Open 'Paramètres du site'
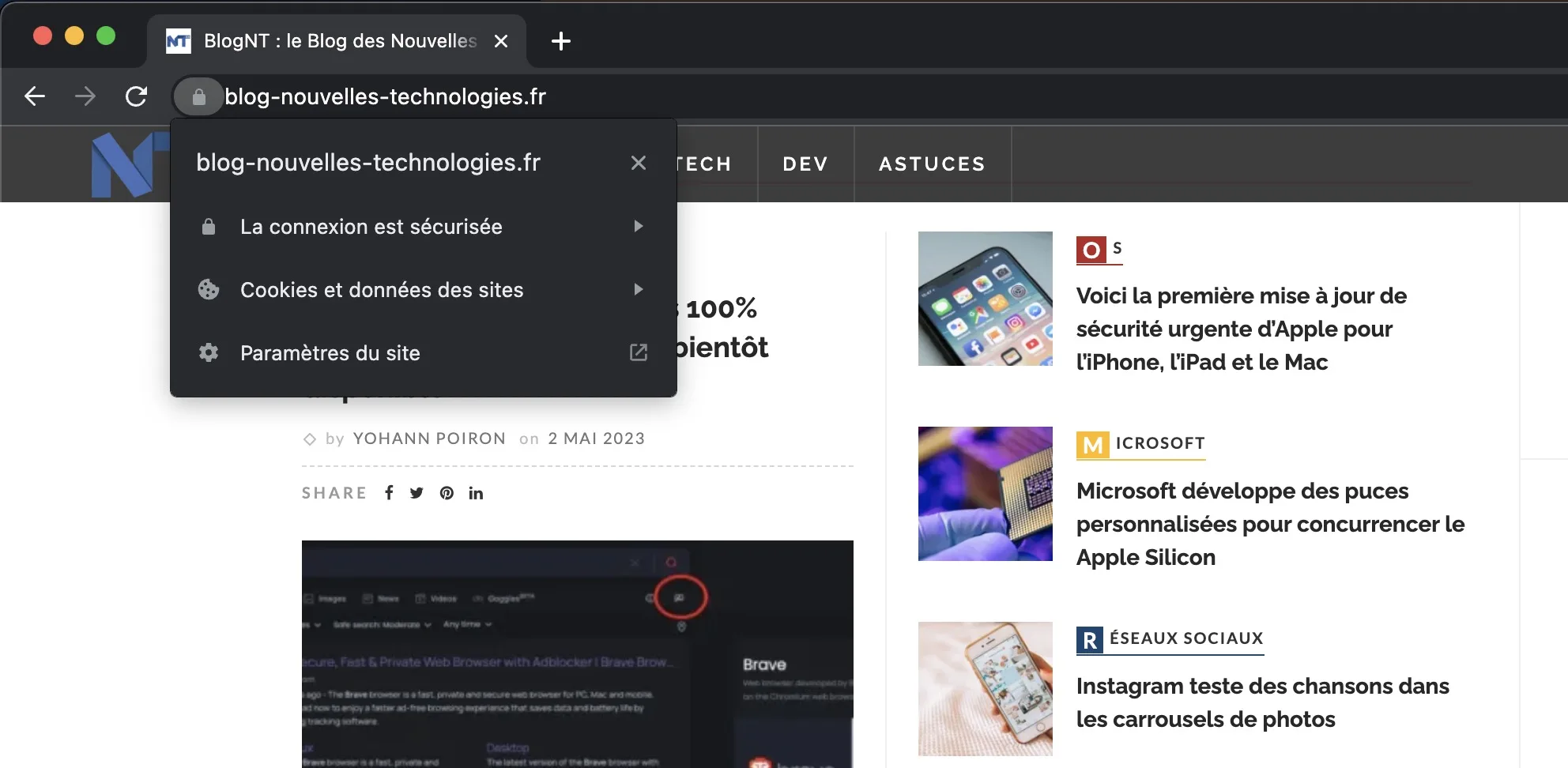This screenshot has height=768, width=1568. pyautogui.click(x=424, y=353)
